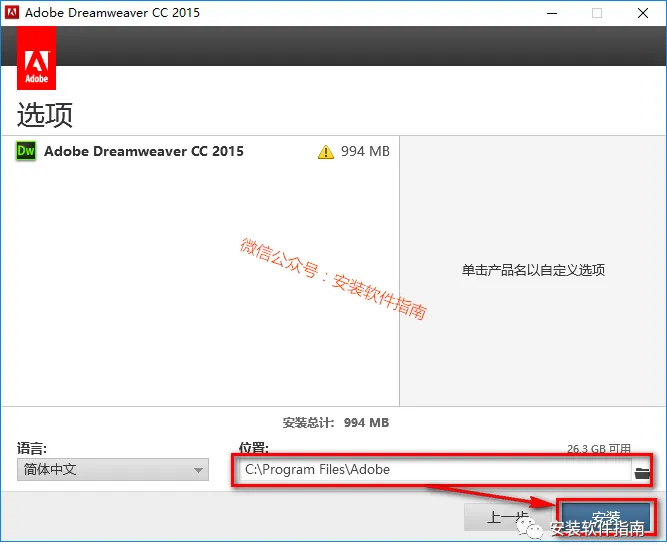Close the Adobe Dreamweaver installer window

click(x=643, y=13)
